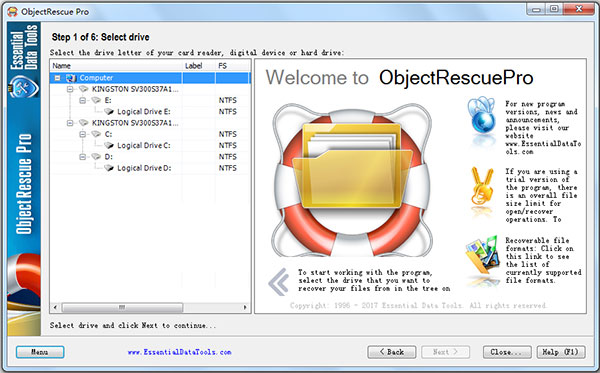Click the double left chevron arrow icon

(279, 282)
